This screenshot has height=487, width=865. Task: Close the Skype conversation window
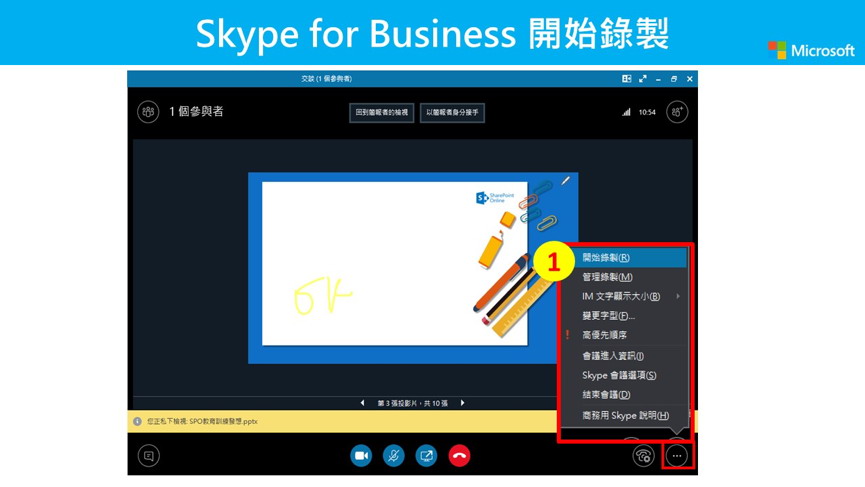(690, 79)
